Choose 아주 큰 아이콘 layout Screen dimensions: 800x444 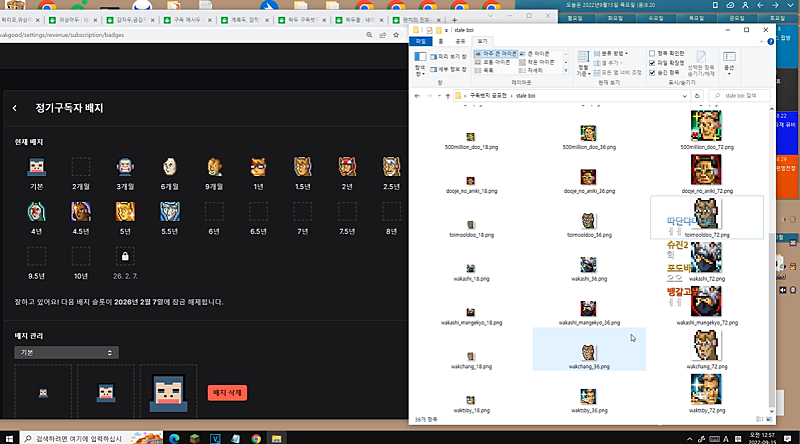[x=496, y=54]
